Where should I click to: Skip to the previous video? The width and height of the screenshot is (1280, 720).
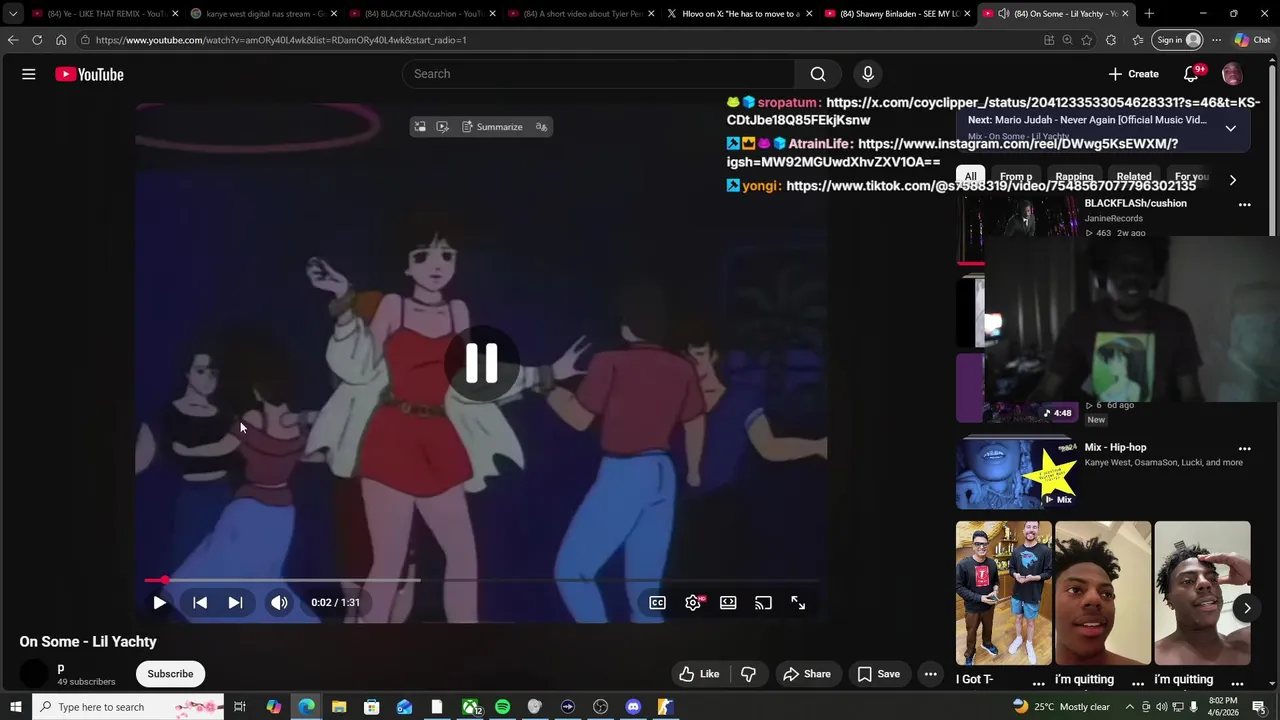coord(200,603)
